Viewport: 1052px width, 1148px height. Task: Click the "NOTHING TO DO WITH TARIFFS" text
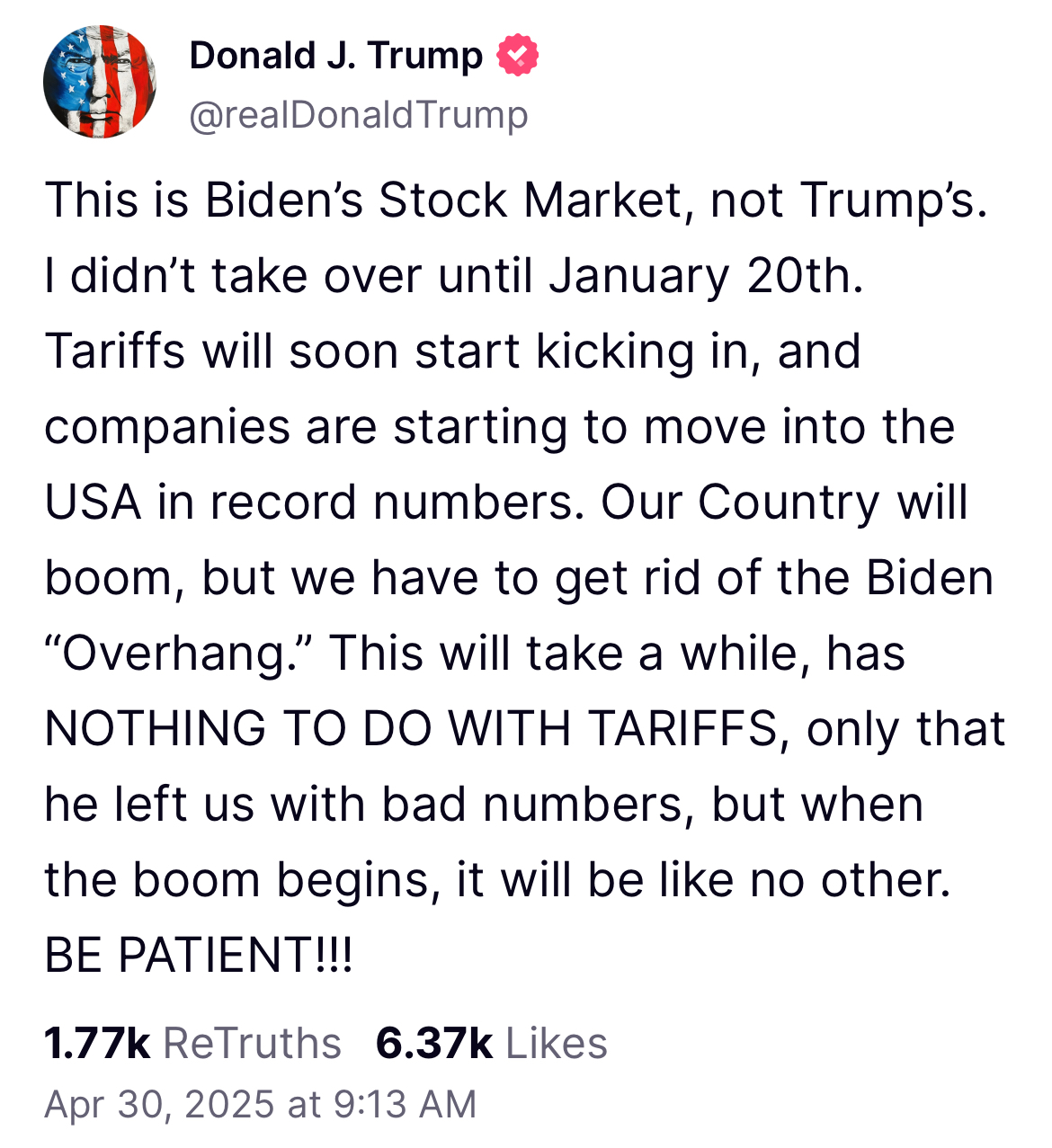411,728
